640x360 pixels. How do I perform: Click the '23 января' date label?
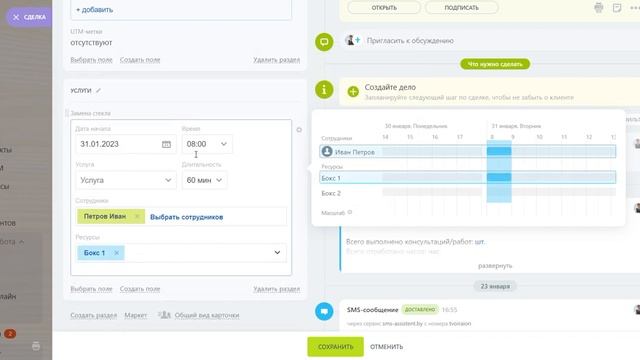[495, 286]
